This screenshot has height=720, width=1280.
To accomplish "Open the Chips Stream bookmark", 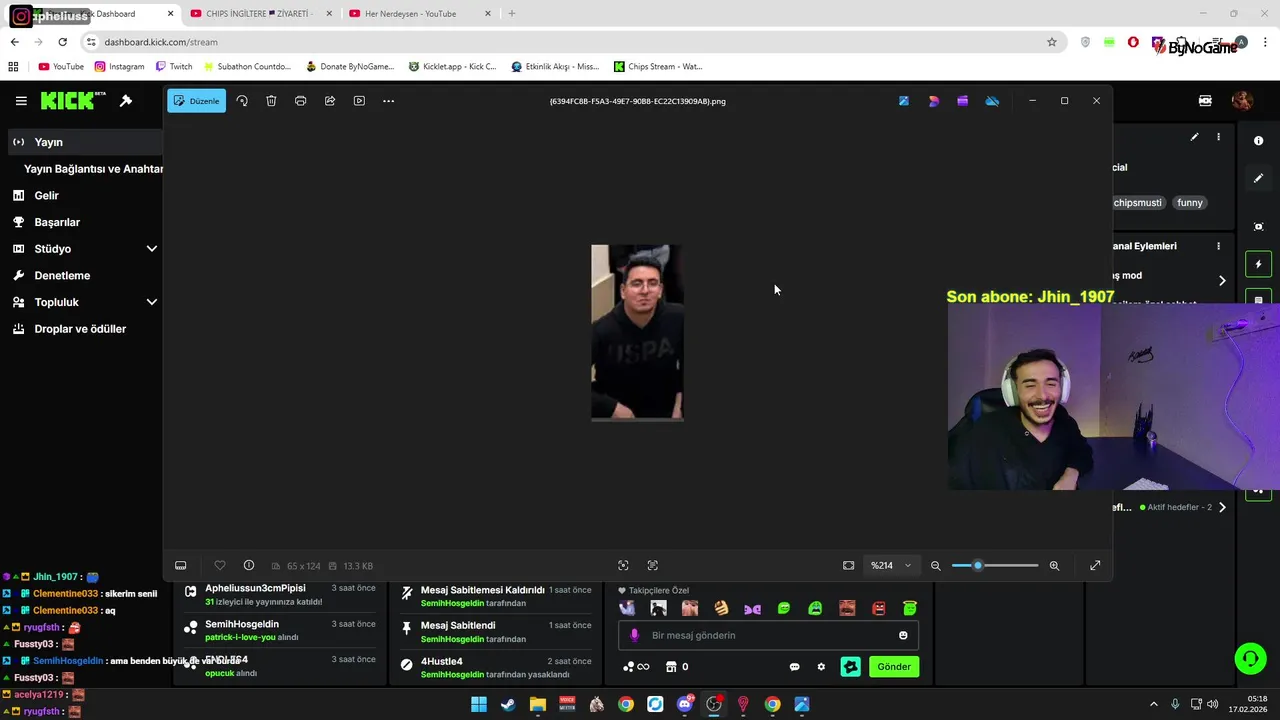I will pyautogui.click(x=658, y=67).
